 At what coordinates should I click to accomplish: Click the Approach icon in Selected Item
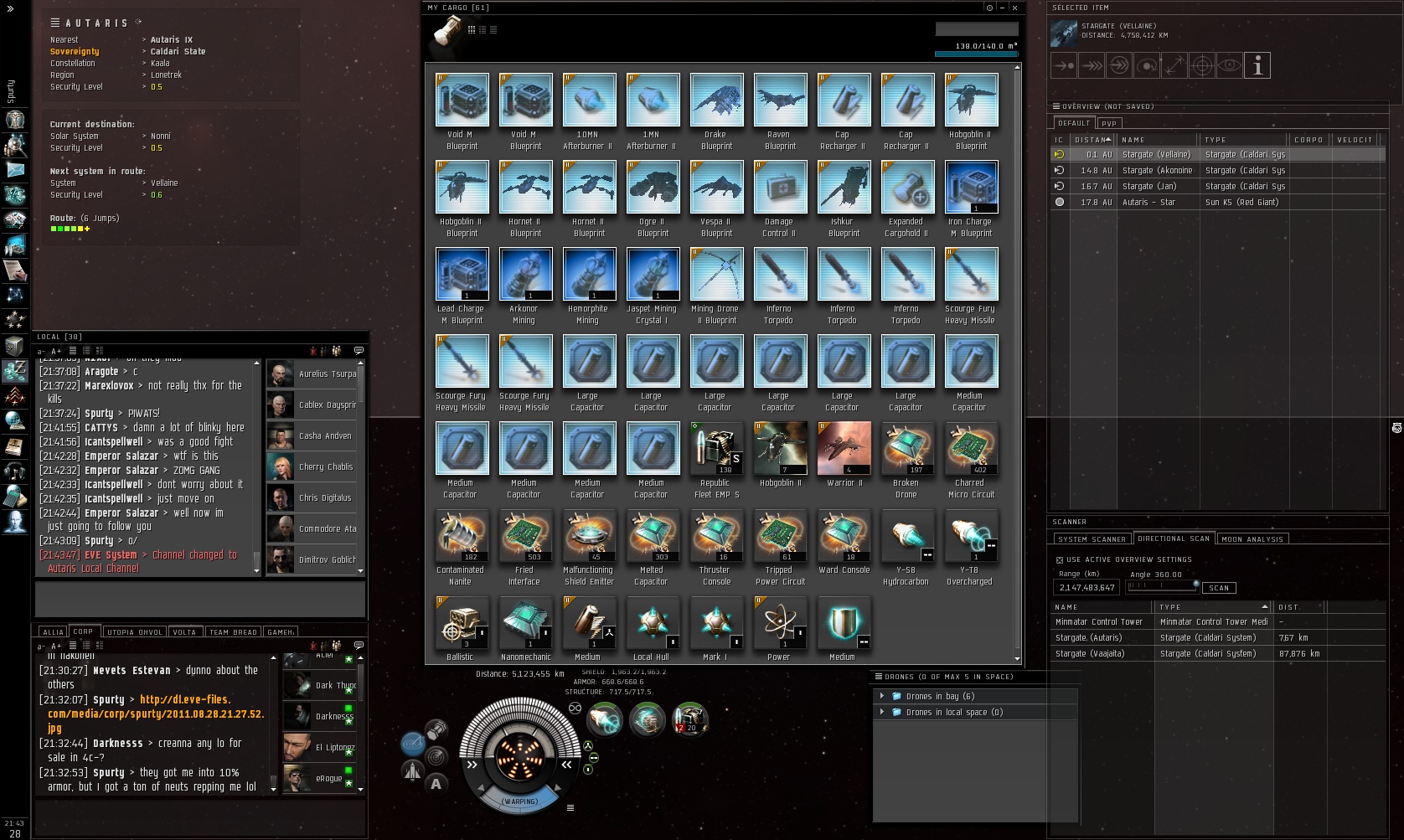coord(1064,65)
